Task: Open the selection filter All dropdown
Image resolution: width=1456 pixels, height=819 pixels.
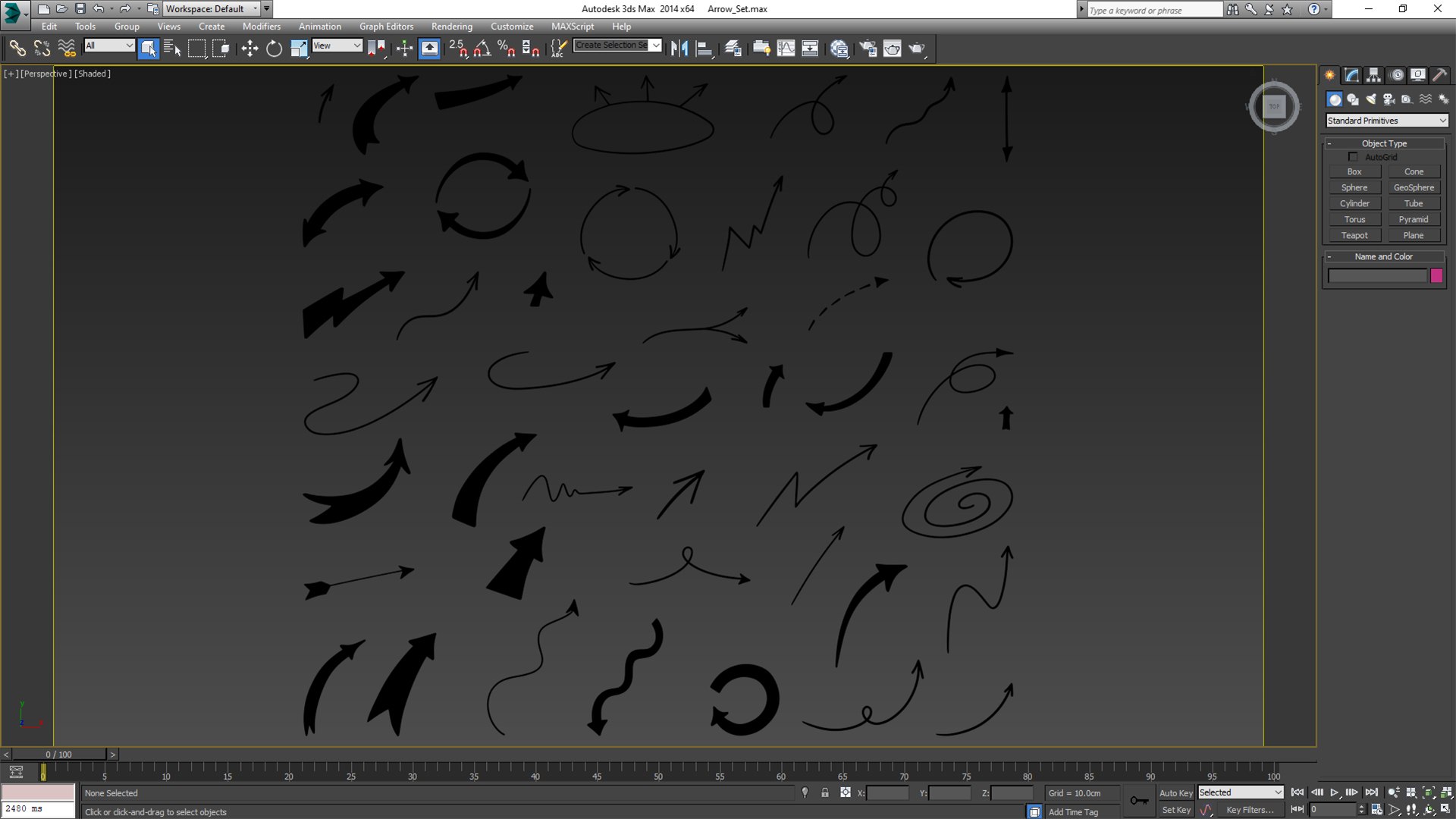Action: (109, 45)
